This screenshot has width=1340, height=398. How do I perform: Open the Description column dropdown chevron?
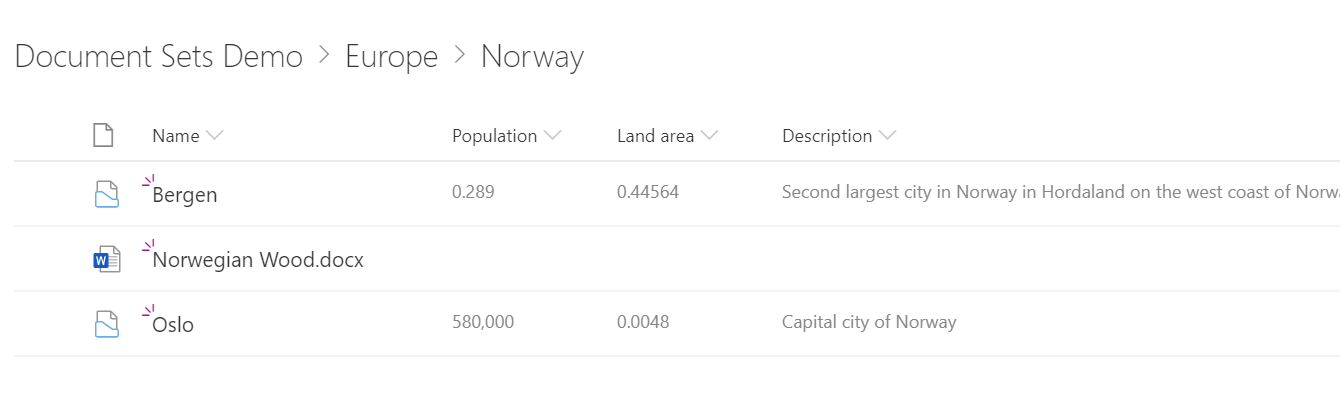886,135
